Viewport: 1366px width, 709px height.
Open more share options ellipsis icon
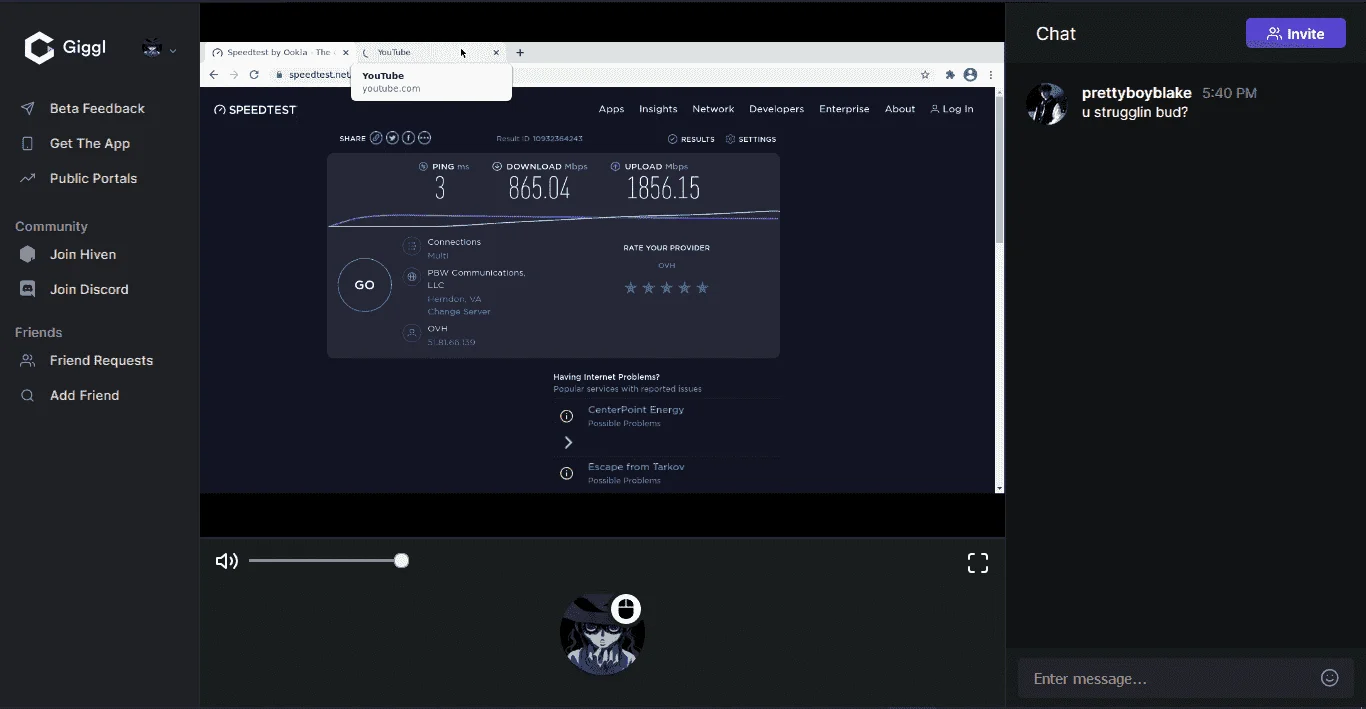tap(424, 138)
